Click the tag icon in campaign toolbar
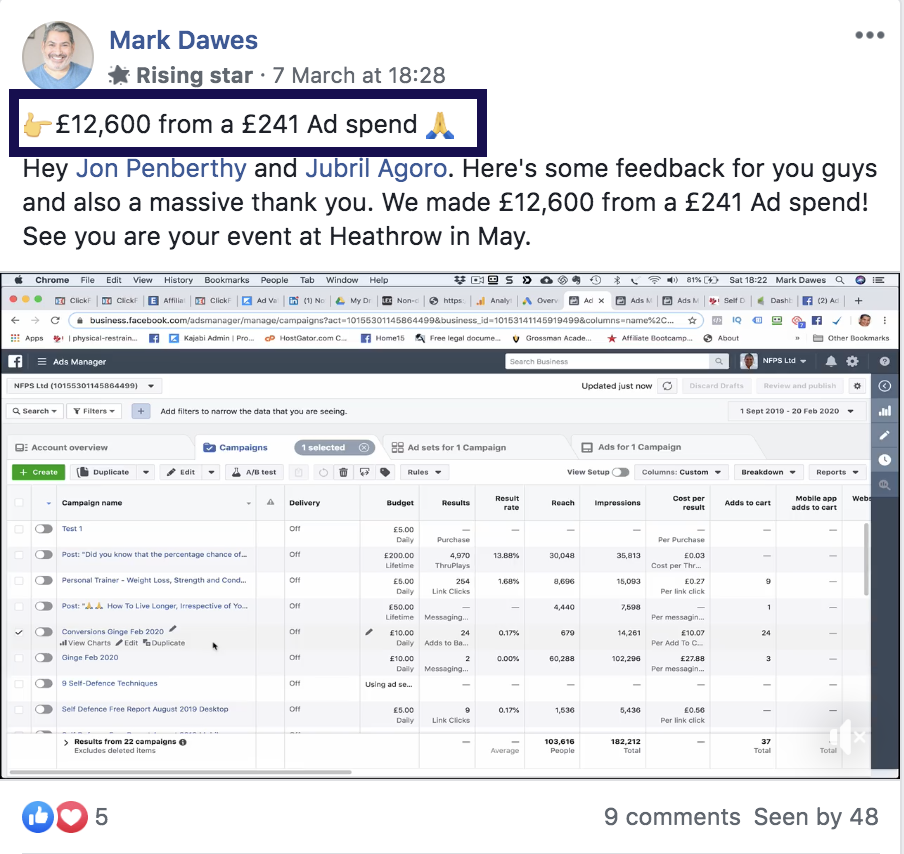The width and height of the screenshot is (904, 854). (385, 472)
